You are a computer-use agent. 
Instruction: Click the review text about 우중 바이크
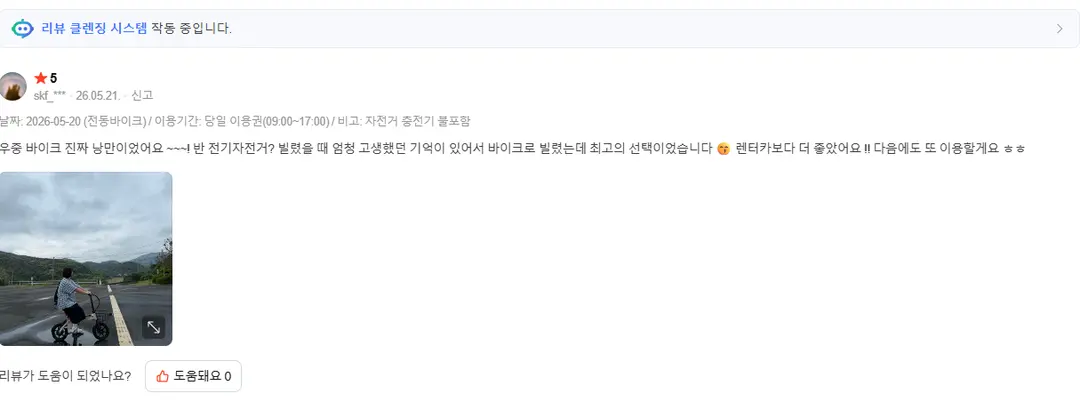click(512, 148)
